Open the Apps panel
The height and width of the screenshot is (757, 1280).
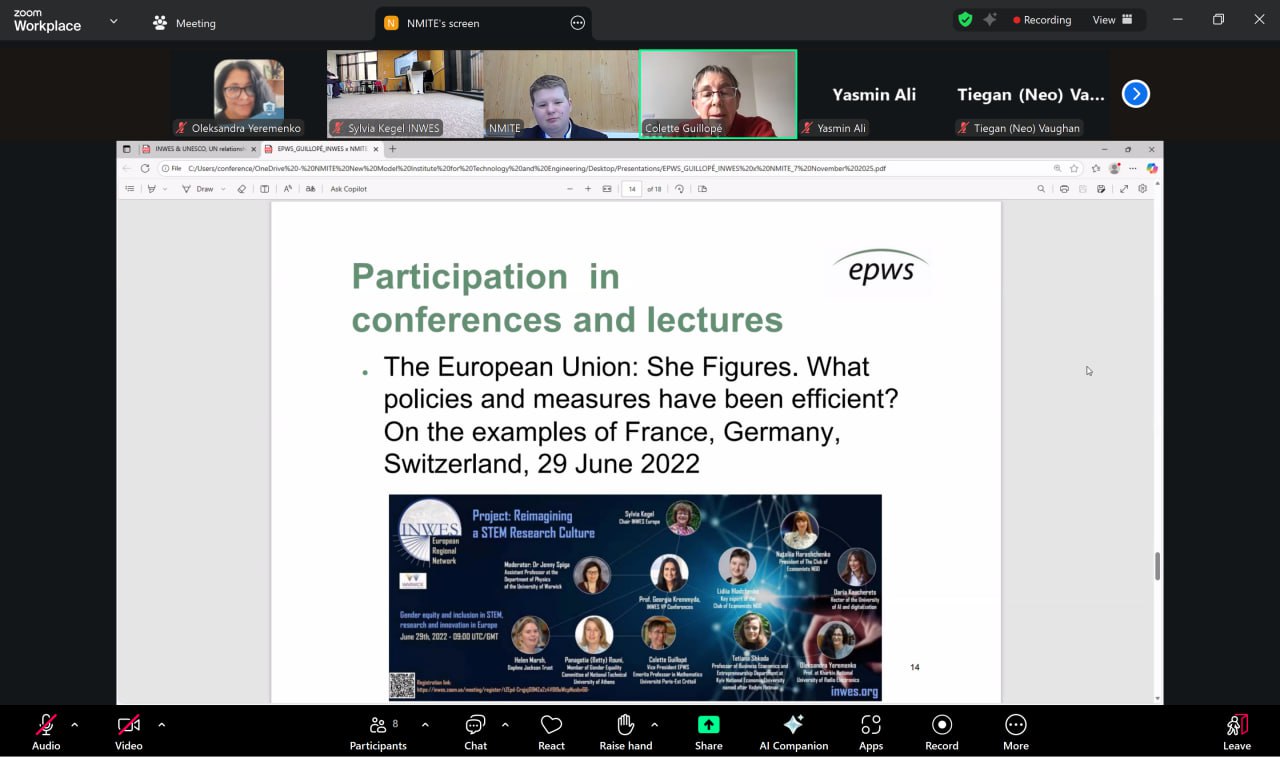pyautogui.click(x=871, y=731)
